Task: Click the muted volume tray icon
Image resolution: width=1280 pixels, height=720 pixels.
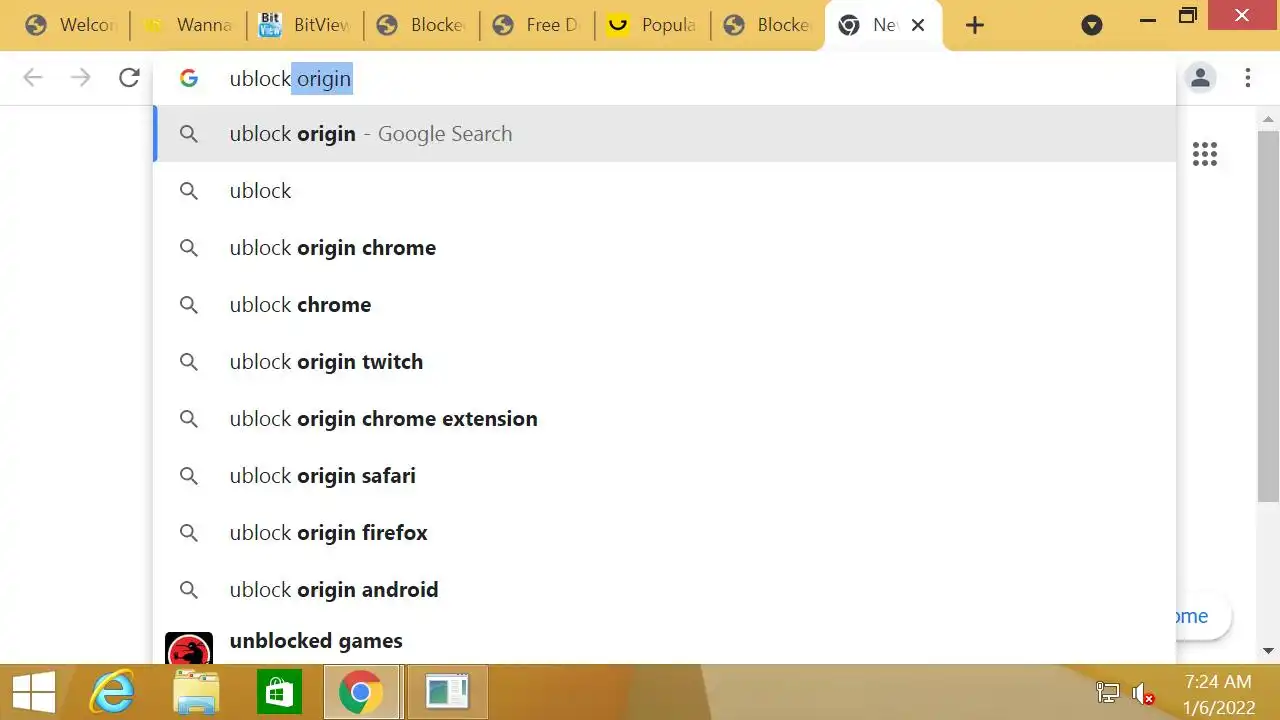Action: pos(1143,693)
